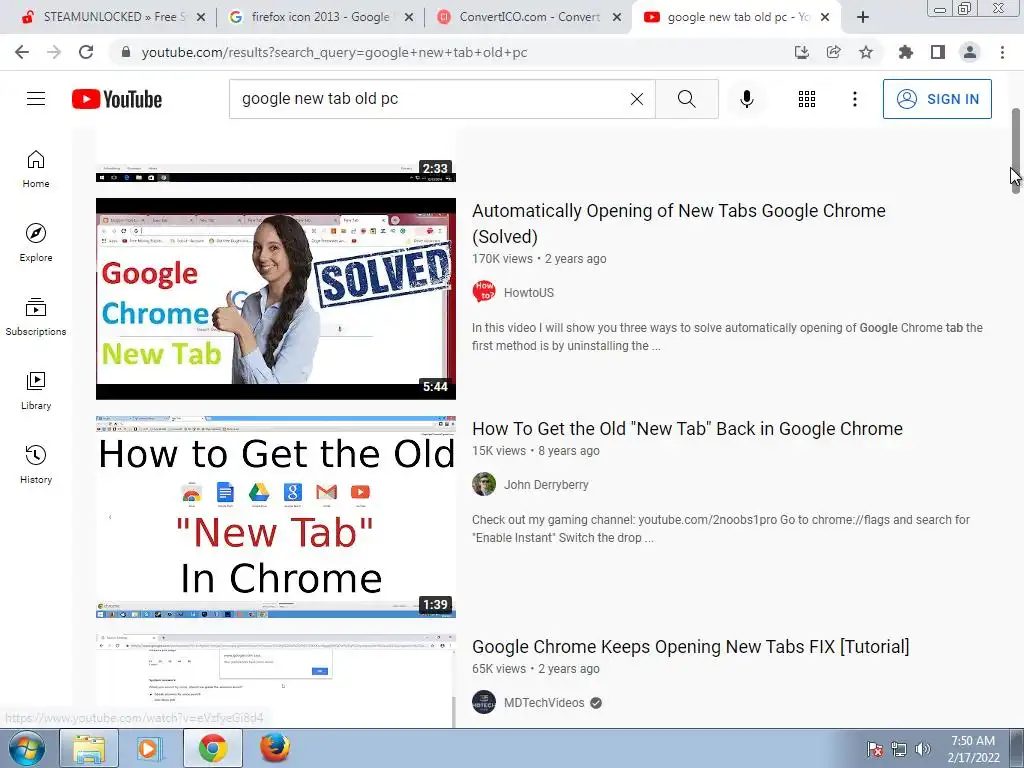Click the volume speaker tray icon
The height and width of the screenshot is (768, 1024).
click(x=923, y=749)
